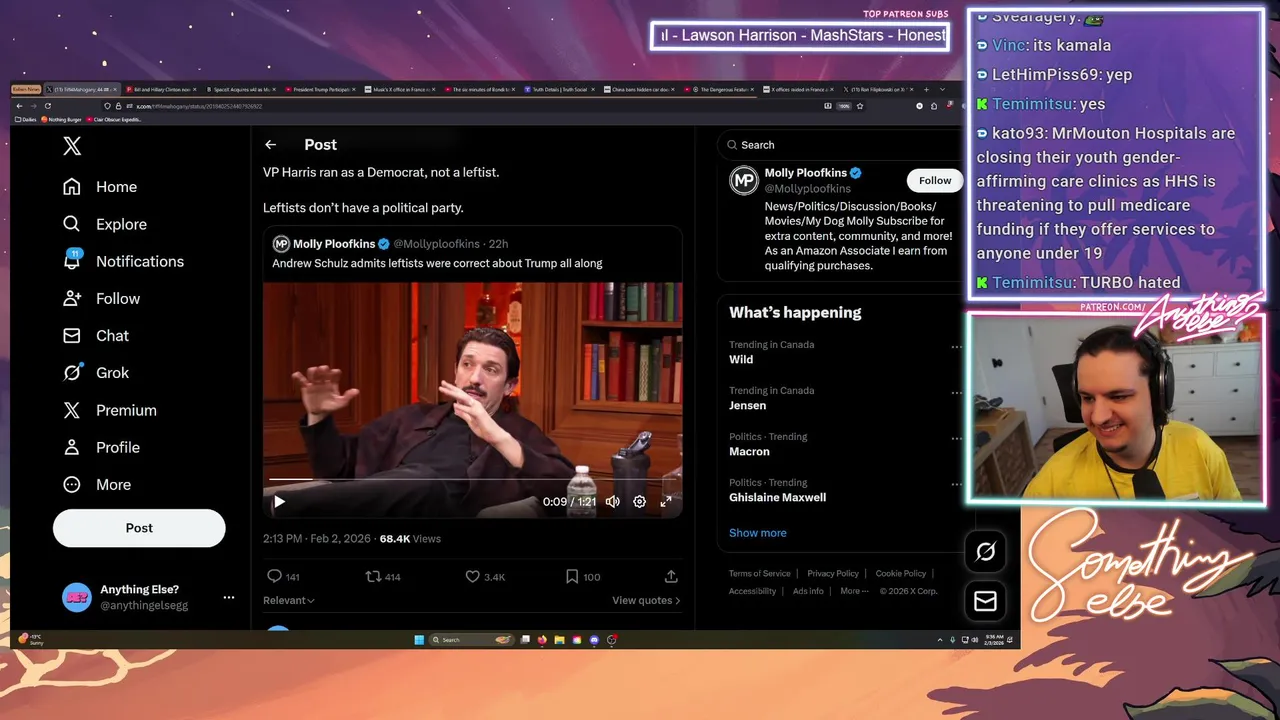The image size is (1280, 720).
Task: Click Show more under What's happening
Action: point(758,533)
